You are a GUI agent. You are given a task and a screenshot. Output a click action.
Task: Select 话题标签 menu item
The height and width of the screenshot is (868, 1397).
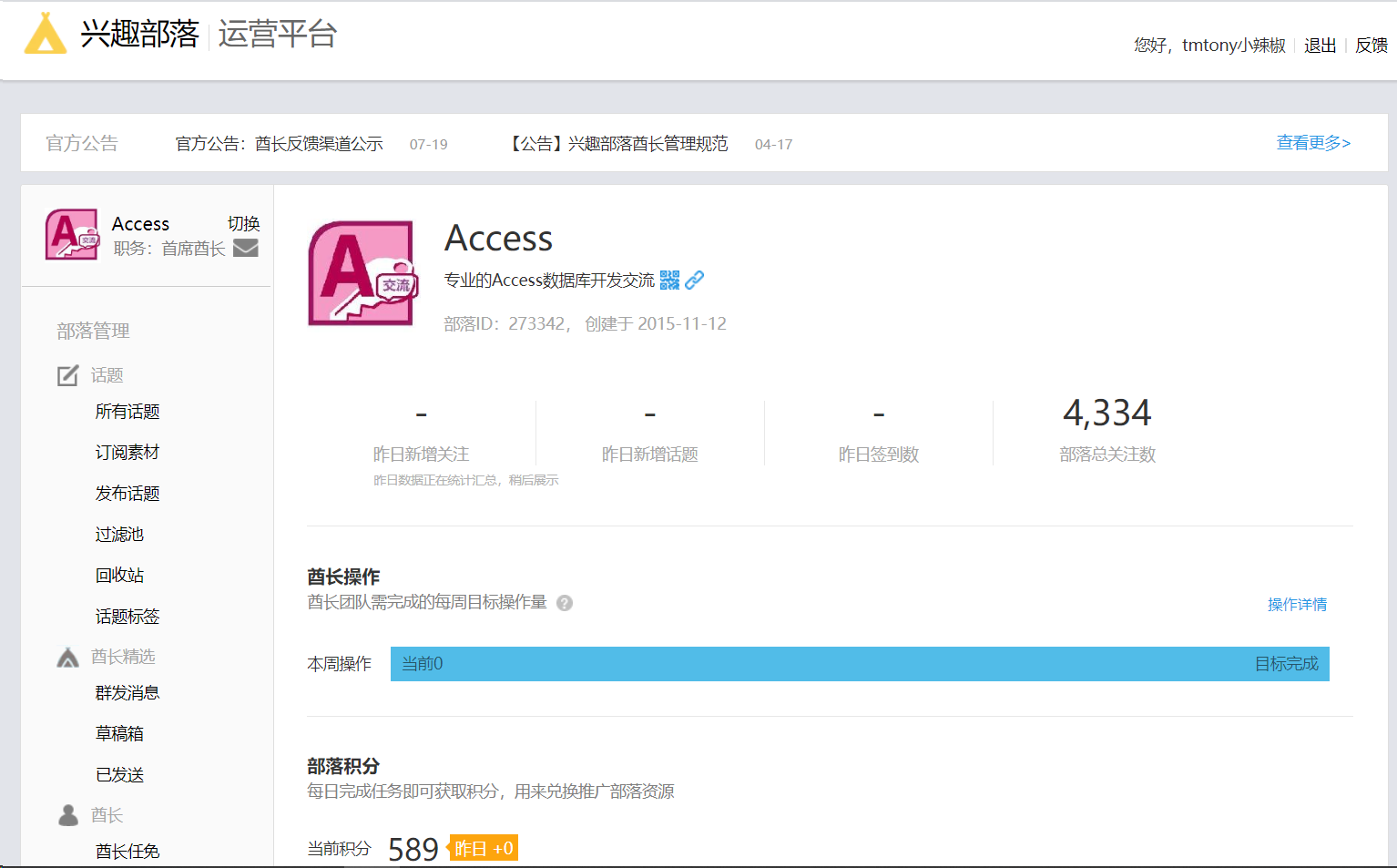(127, 617)
